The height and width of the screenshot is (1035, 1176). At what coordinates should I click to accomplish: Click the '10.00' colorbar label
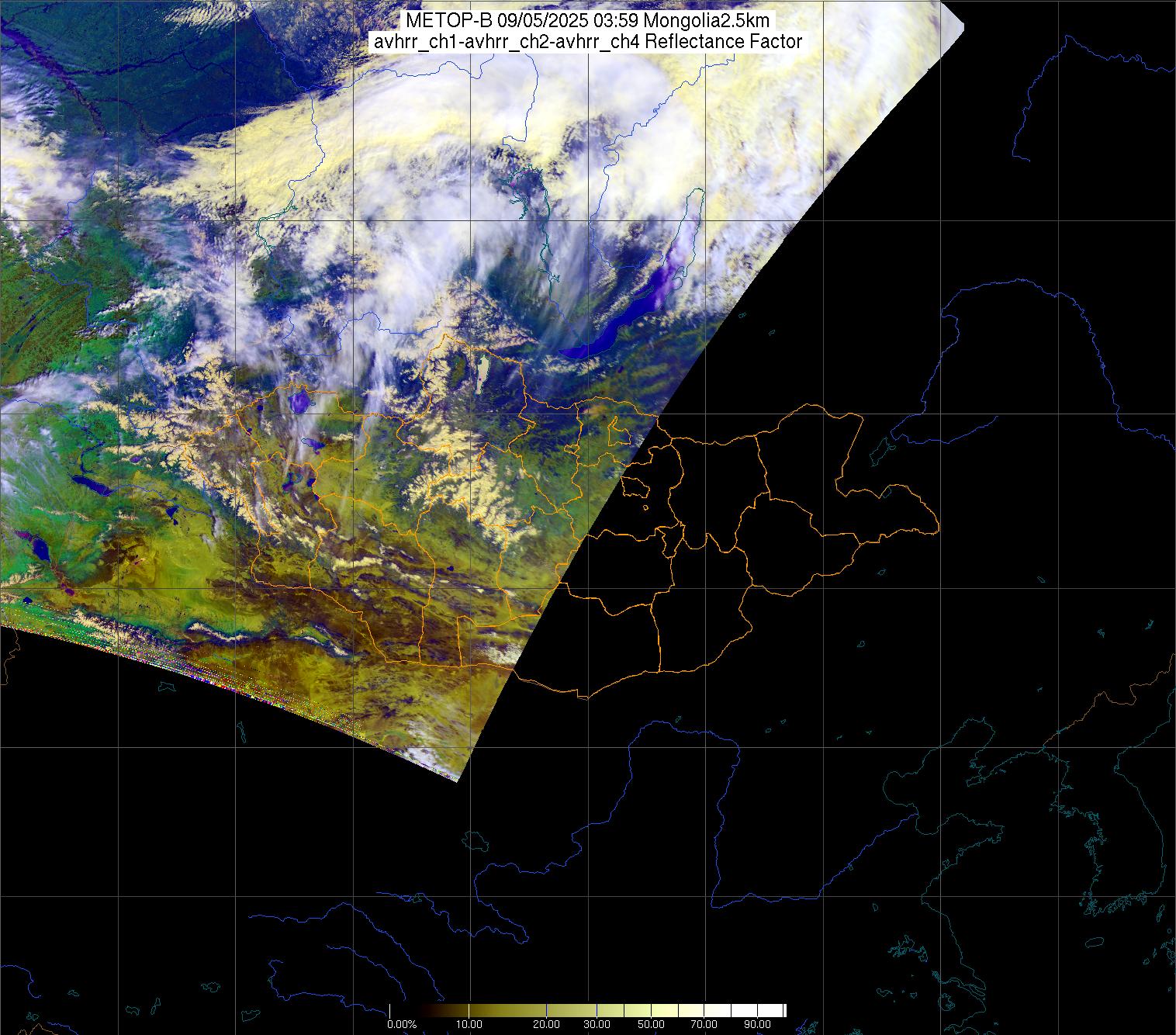469,1026
